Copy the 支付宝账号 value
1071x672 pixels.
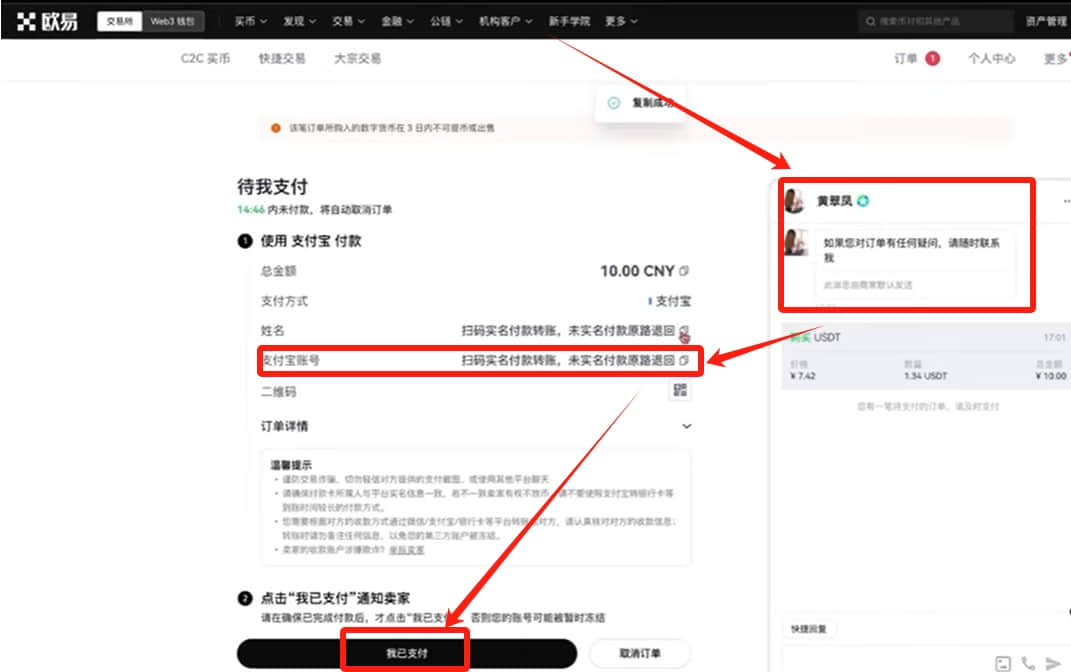(x=684, y=361)
